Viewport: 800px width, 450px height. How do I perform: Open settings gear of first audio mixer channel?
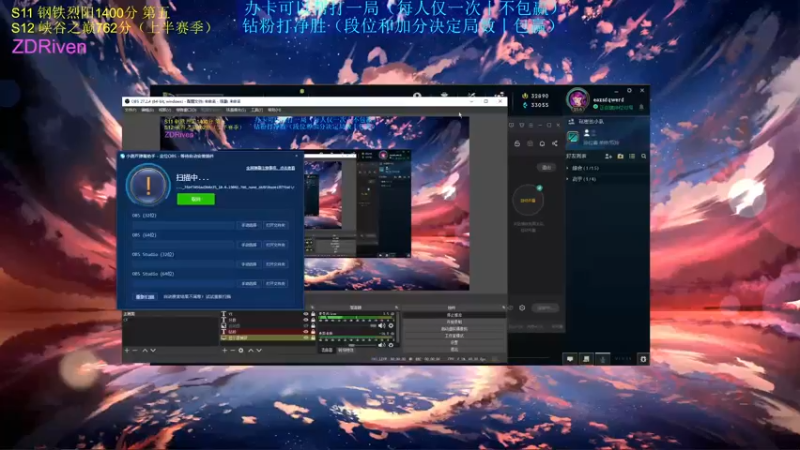pyautogui.click(x=391, y=326)
